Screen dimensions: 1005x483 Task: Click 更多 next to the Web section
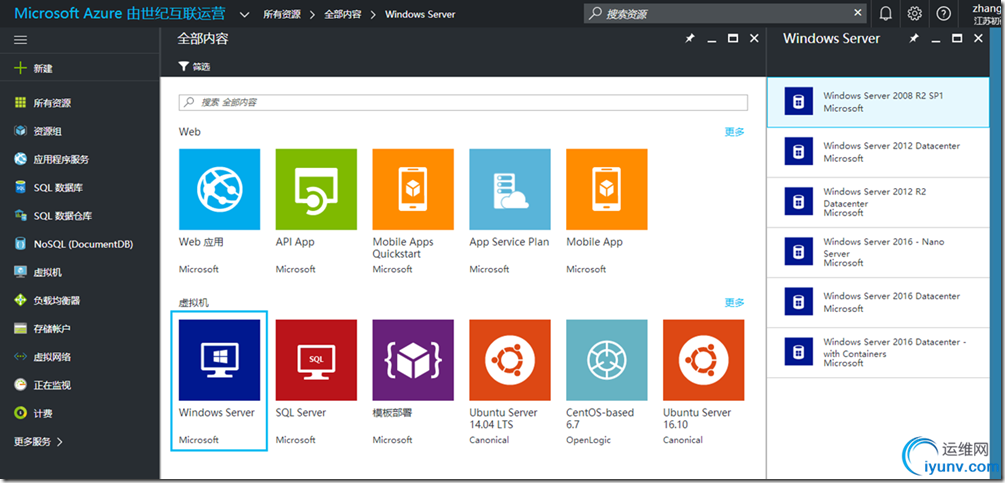click(735, 132)
